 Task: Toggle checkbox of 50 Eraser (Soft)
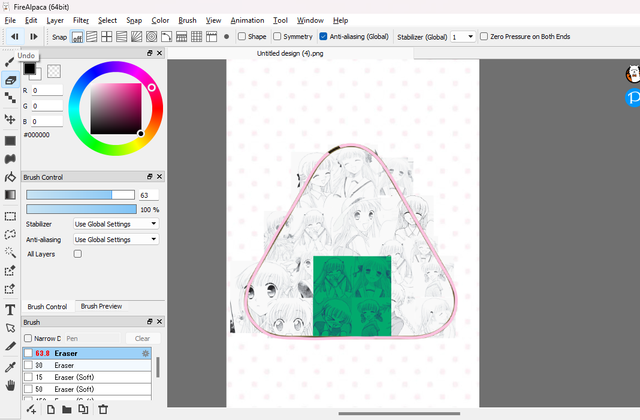coord(28,389)
